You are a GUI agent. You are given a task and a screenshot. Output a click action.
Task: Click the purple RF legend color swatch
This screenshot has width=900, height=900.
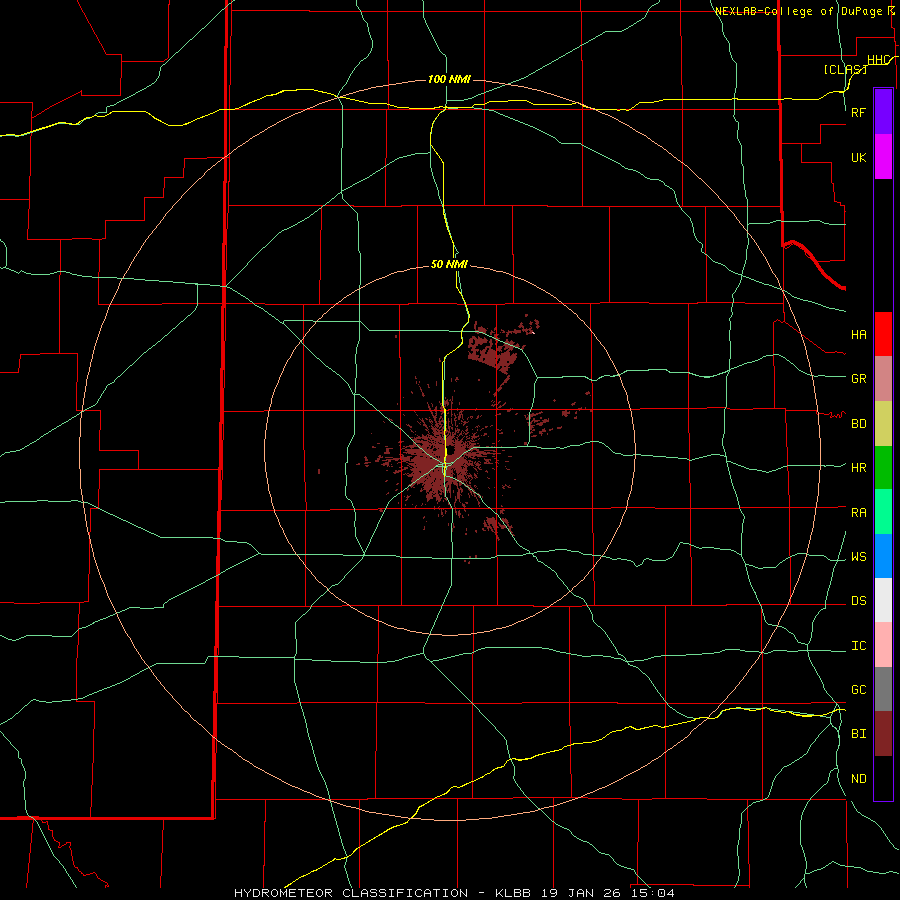pos(883,112)
